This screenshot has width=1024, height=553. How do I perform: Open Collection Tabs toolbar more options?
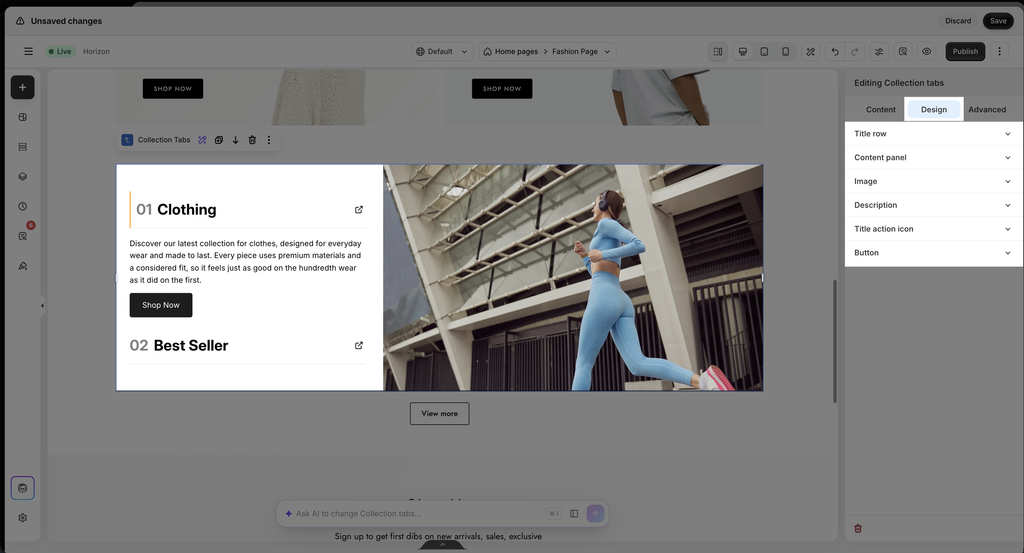(268, 140)
